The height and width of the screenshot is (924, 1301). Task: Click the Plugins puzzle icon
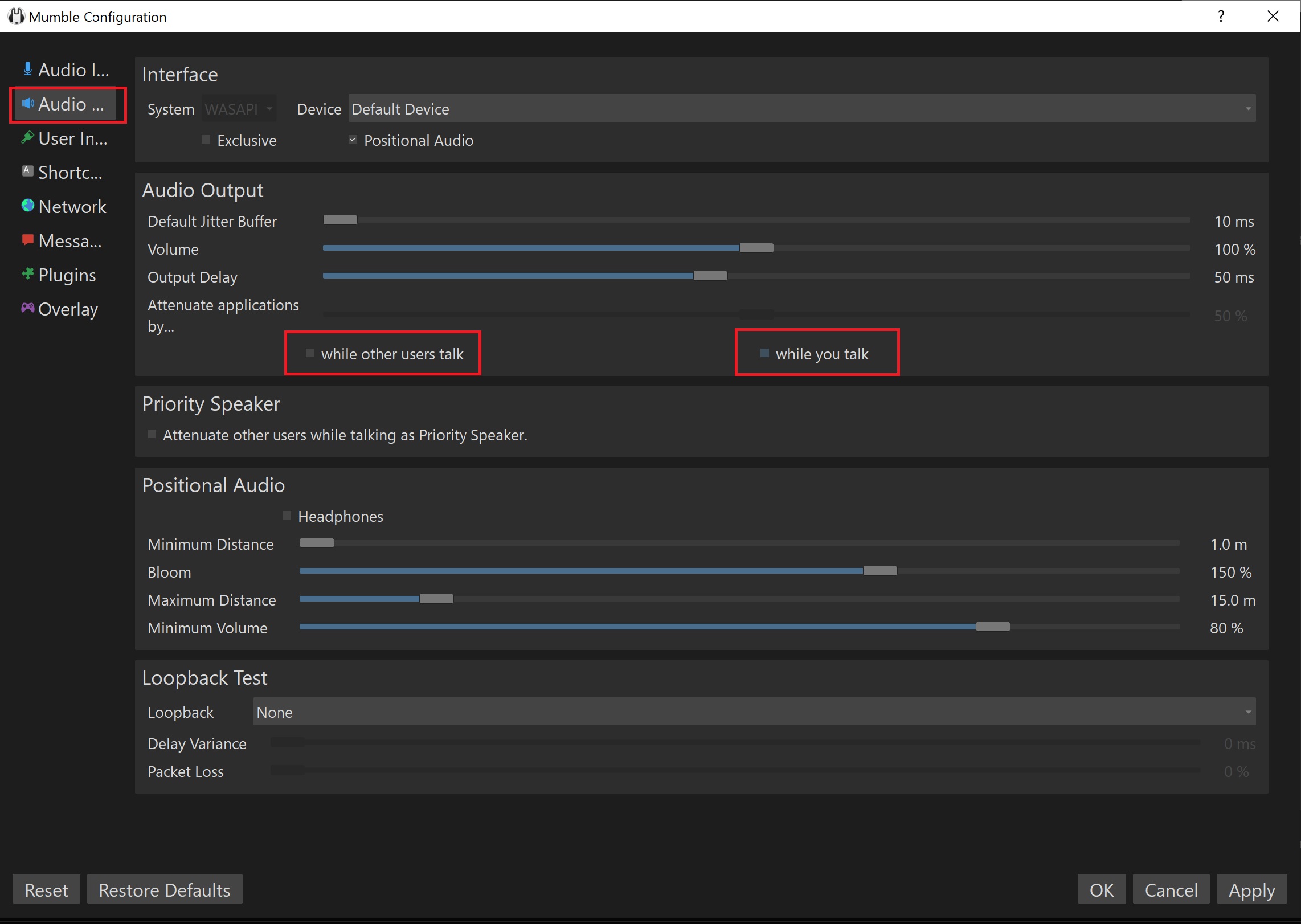pos(27,274)
